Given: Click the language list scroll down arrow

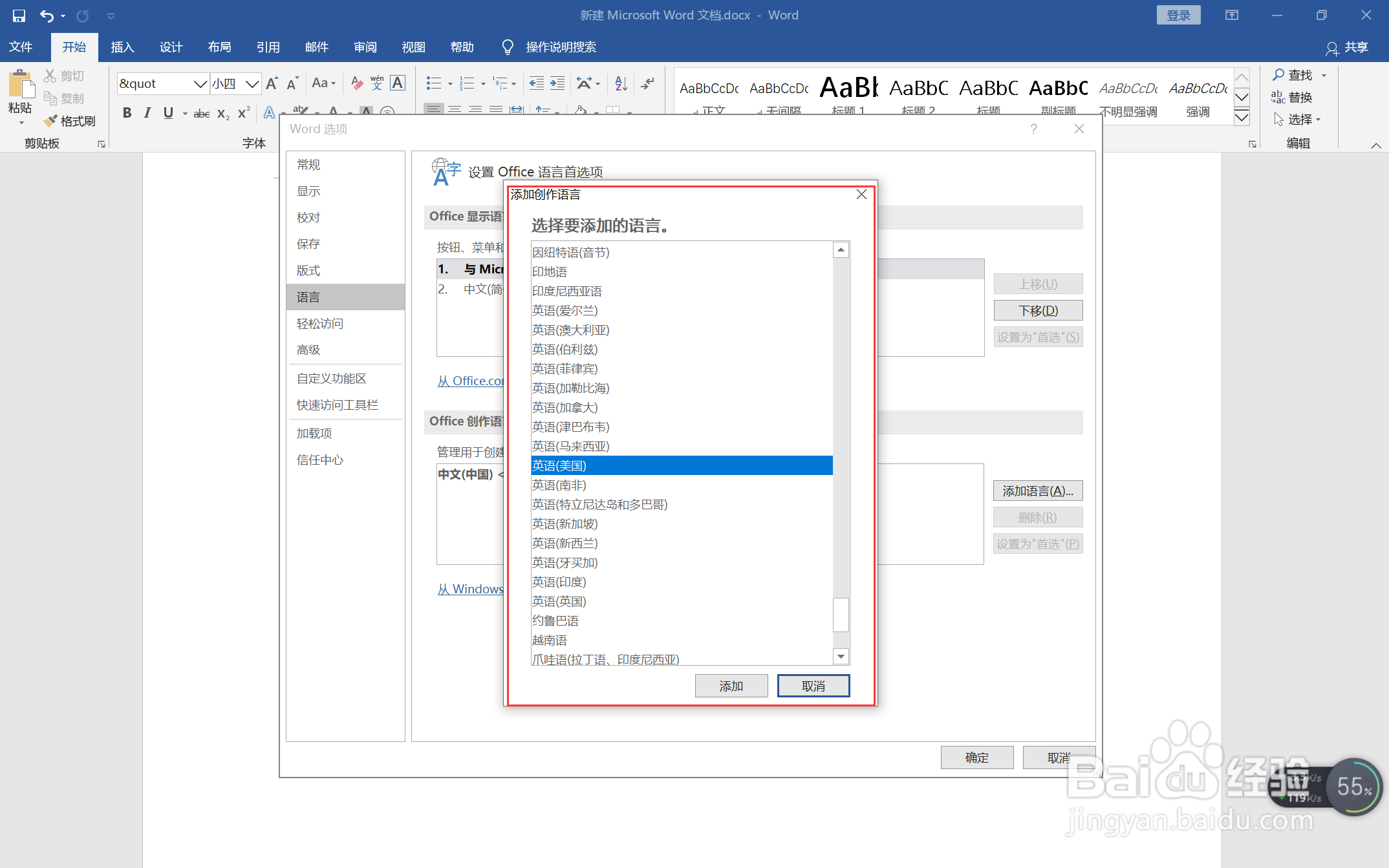Looking at the screenshot, I should tap(841, 657).
